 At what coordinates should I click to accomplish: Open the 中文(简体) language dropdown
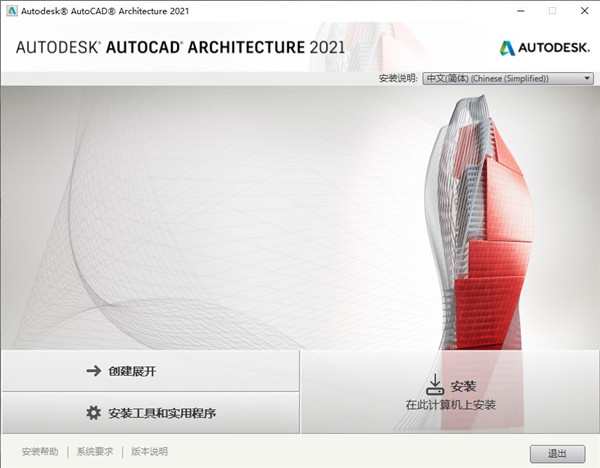coord(506,78)
